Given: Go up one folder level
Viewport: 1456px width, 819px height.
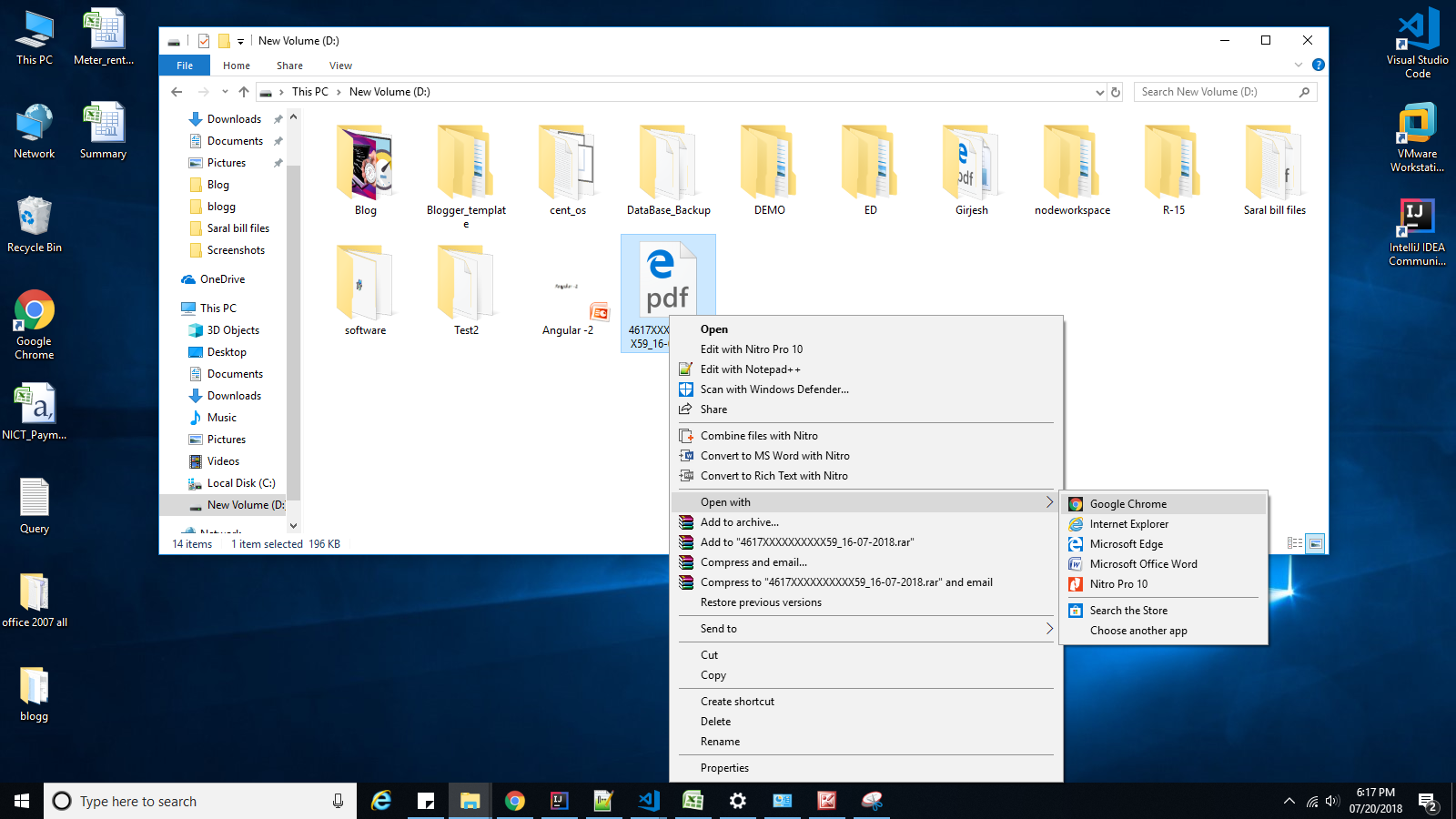Looking at the screenshot, I should click(x=244, y=92).
